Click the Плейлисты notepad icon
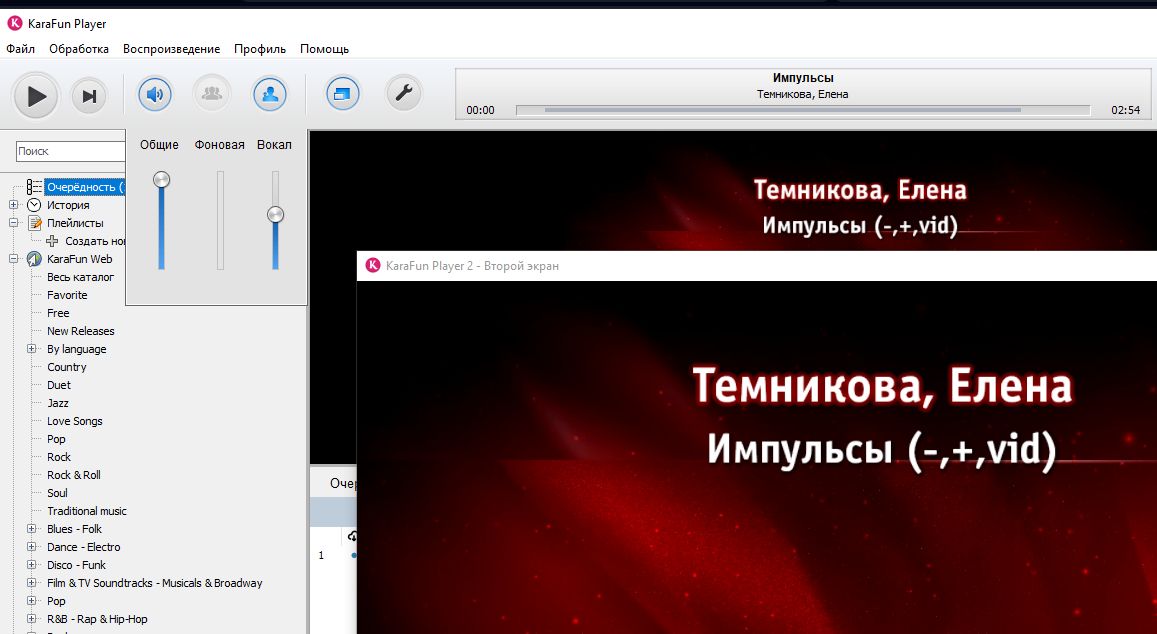This screenshot has height=634, width=1157. [34, 223]
